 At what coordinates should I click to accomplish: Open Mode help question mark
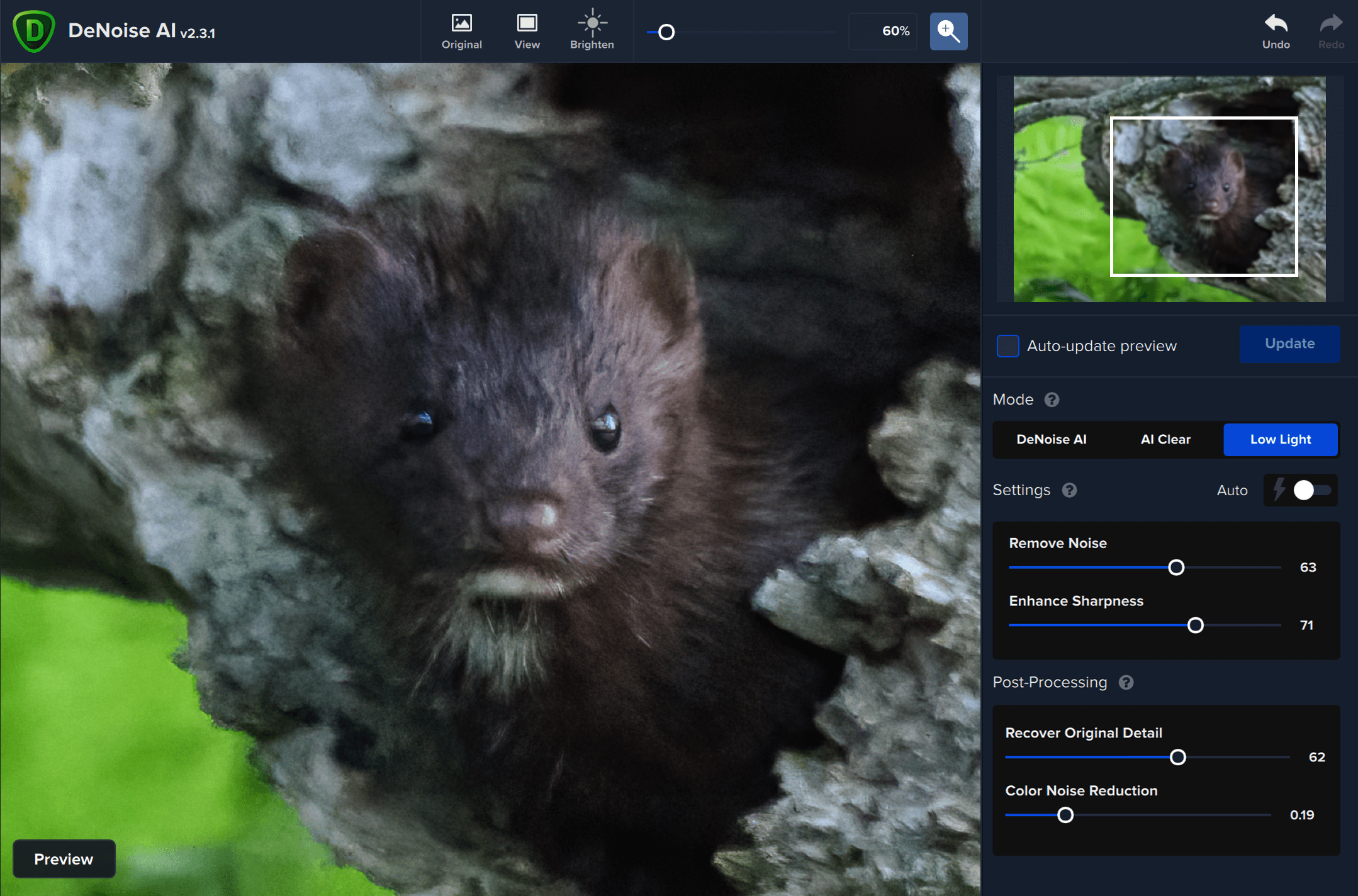click(x=1052, y=400)
